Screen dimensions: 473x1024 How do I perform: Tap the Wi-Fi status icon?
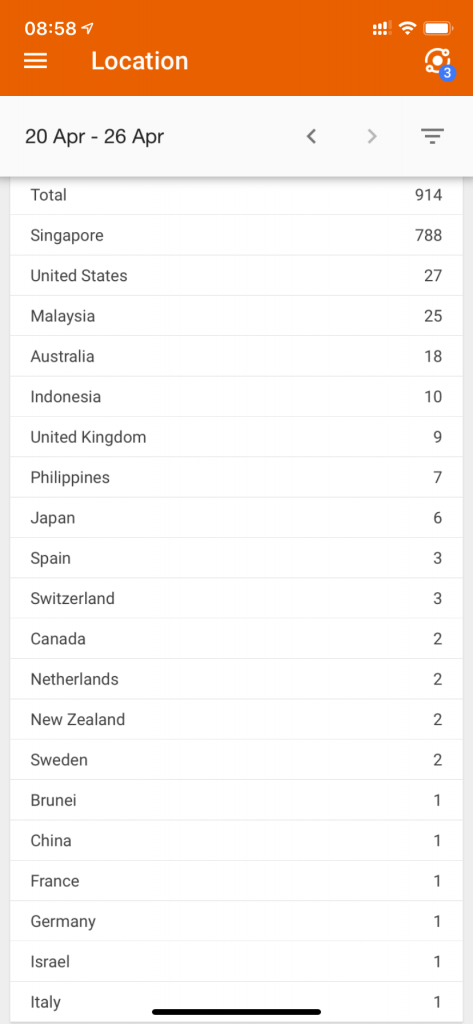pyautogui.click(x=408, y=27)
